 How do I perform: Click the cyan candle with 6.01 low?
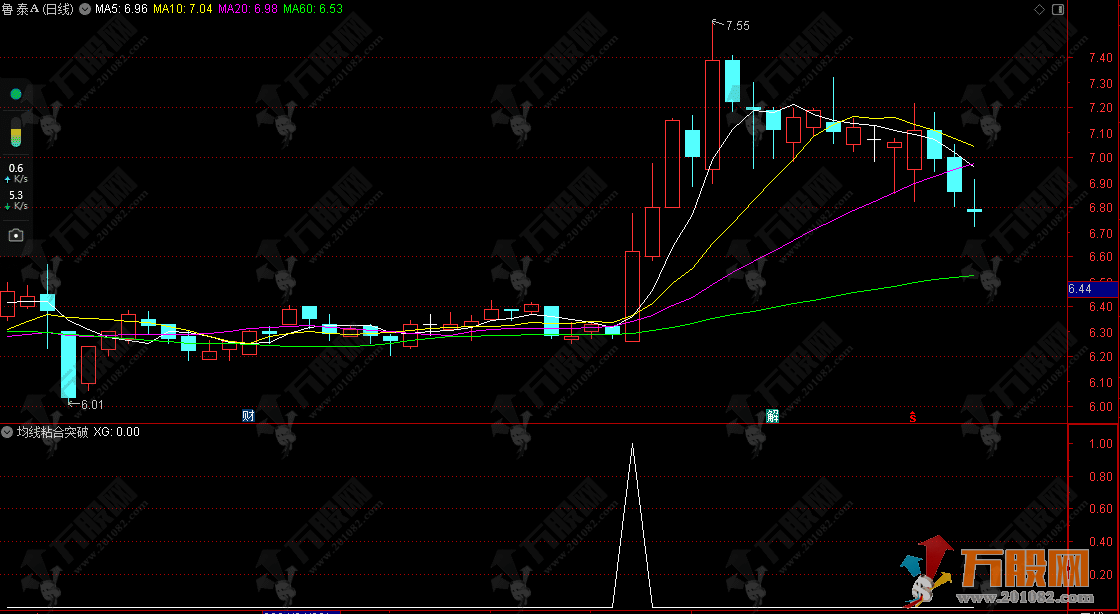(69, 364)
